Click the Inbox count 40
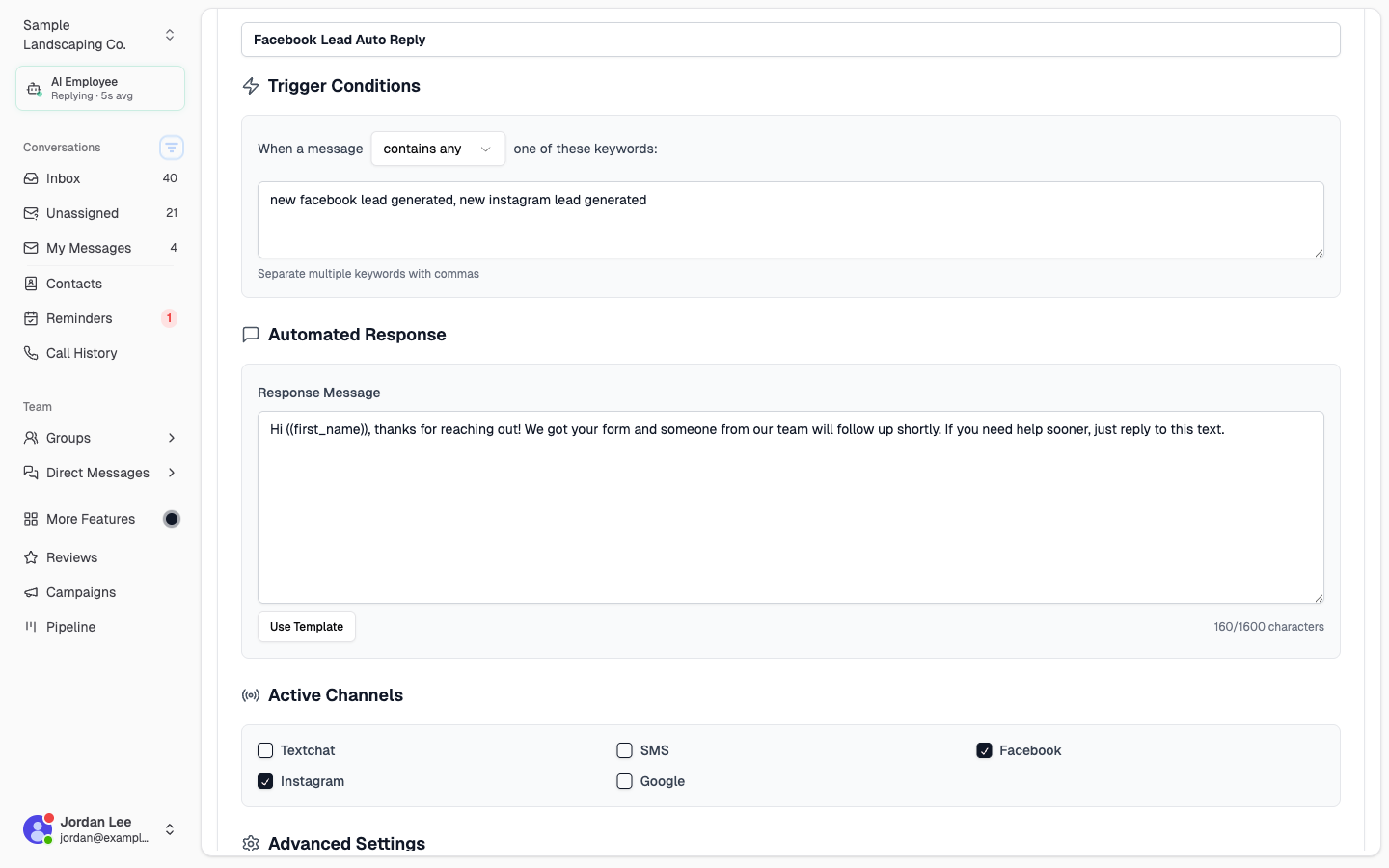Viewport: 1389px width, 868px height. point(170,178)
